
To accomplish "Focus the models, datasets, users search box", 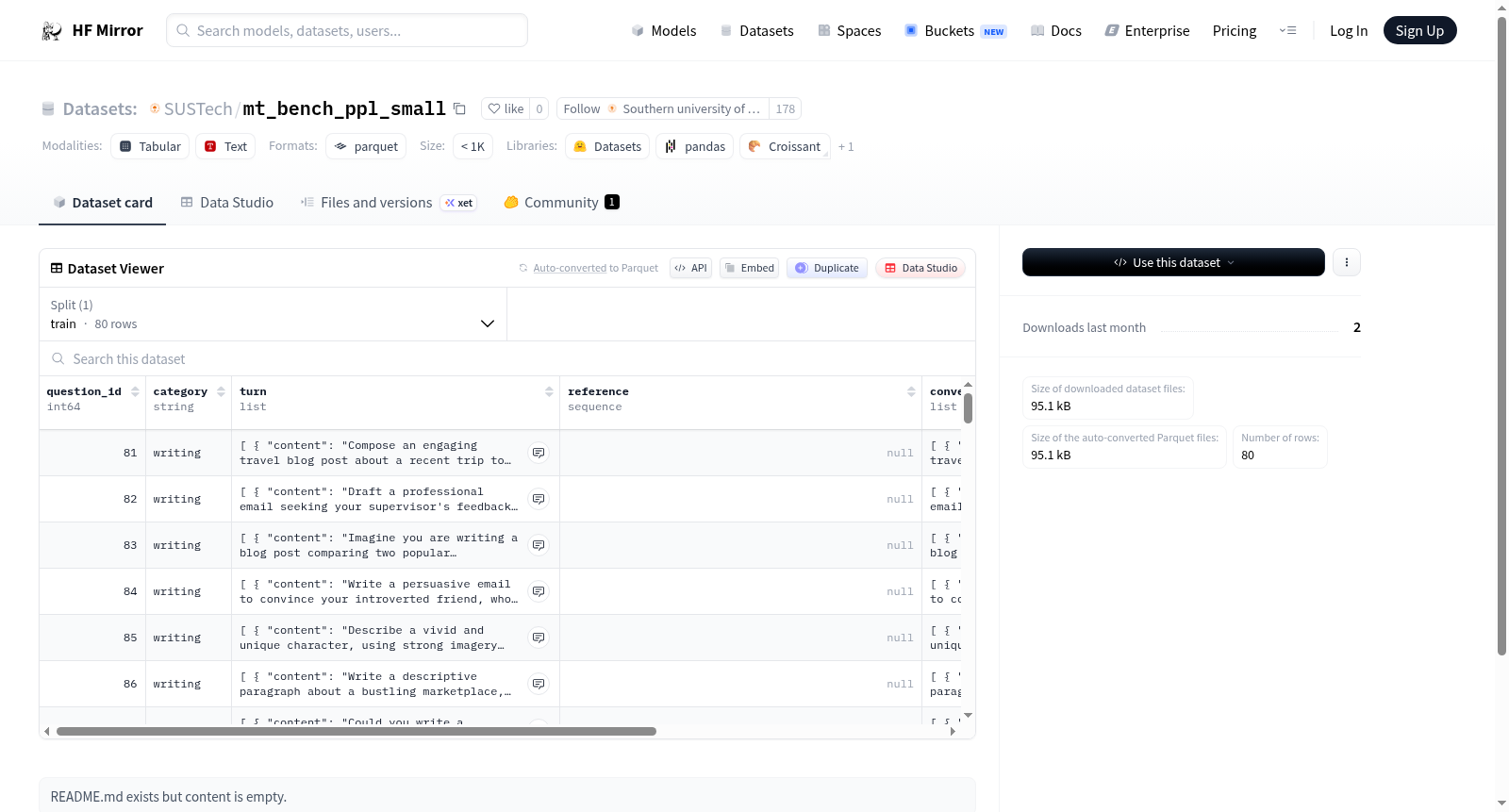I will (x=347, y=30).
